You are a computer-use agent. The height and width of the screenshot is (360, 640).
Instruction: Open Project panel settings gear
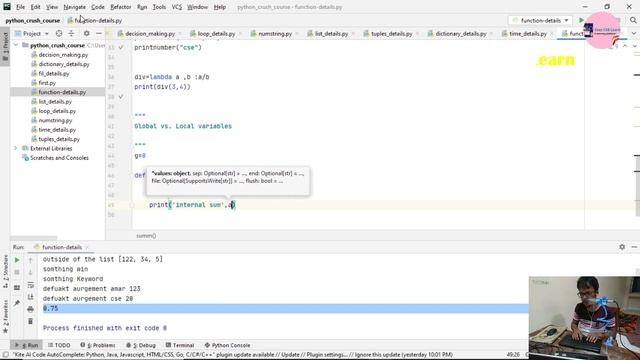click(x=87, y=33)
